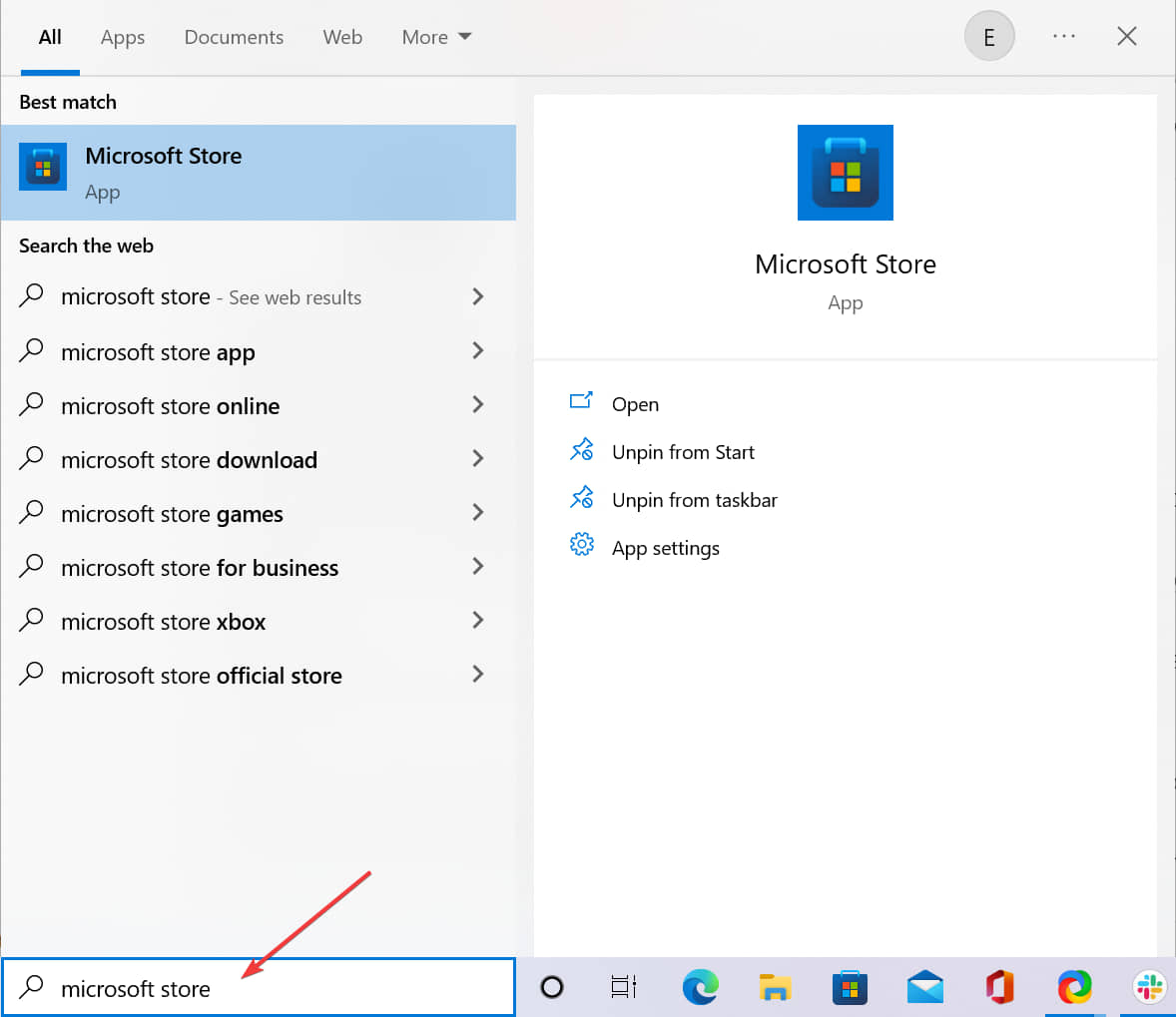Open Microsoft Edge from the taskbar
This screenshot has height=1017, width=1176.
(701, 988)
